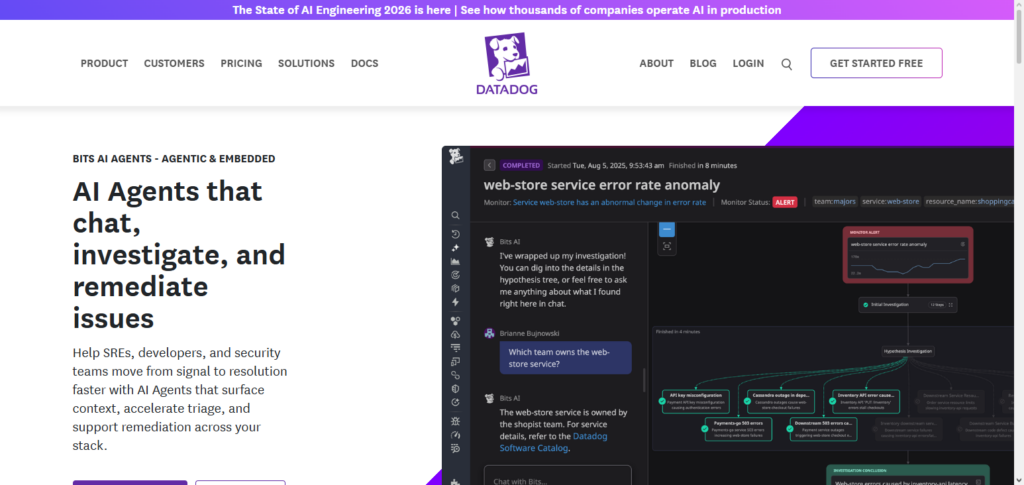Select the horizontal lines list icon in the sidebar
The height and width of the screenshot is (485, 1024).
(456, 348)
